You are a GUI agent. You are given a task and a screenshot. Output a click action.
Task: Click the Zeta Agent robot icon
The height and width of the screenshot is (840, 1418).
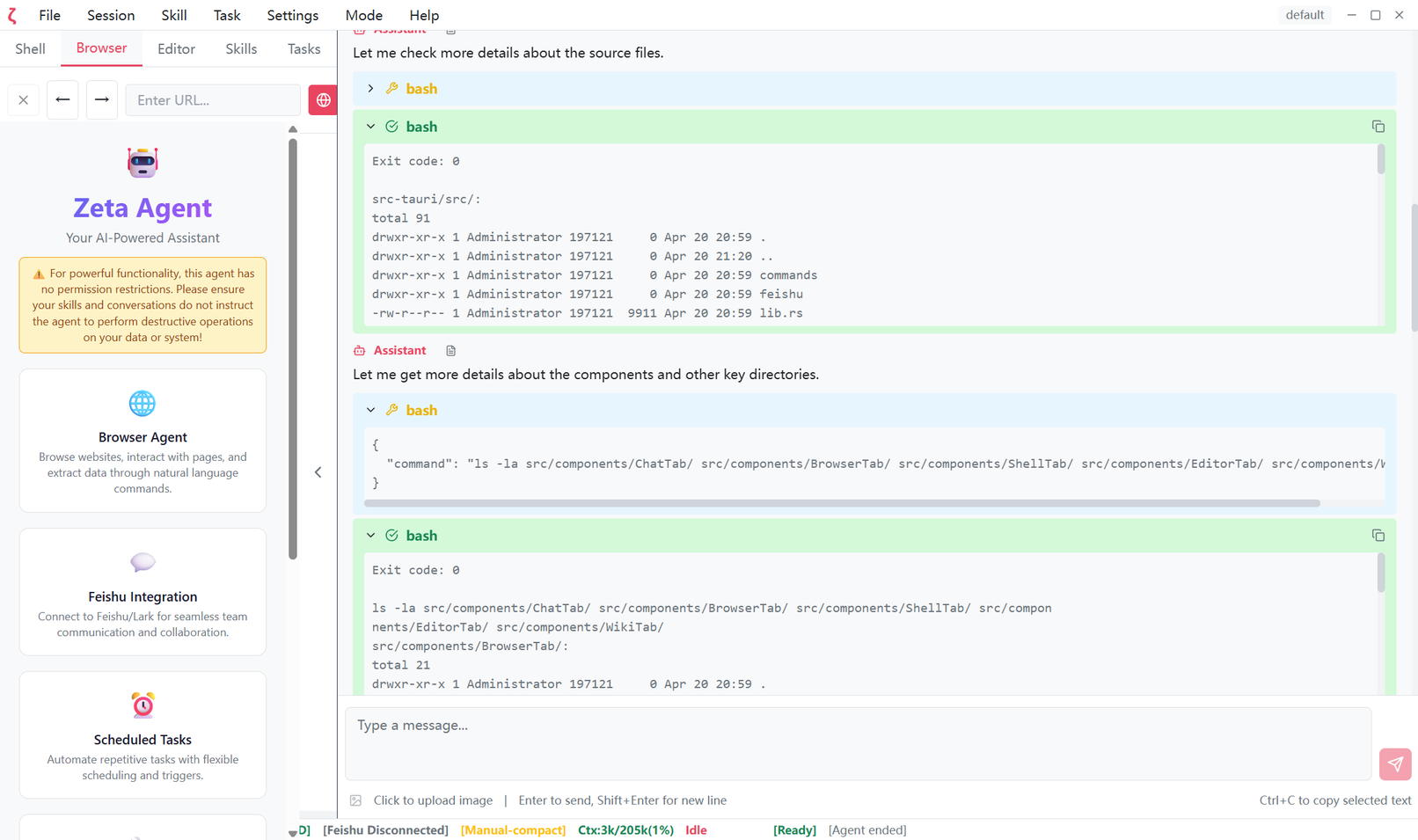click(x=142, y=162)
